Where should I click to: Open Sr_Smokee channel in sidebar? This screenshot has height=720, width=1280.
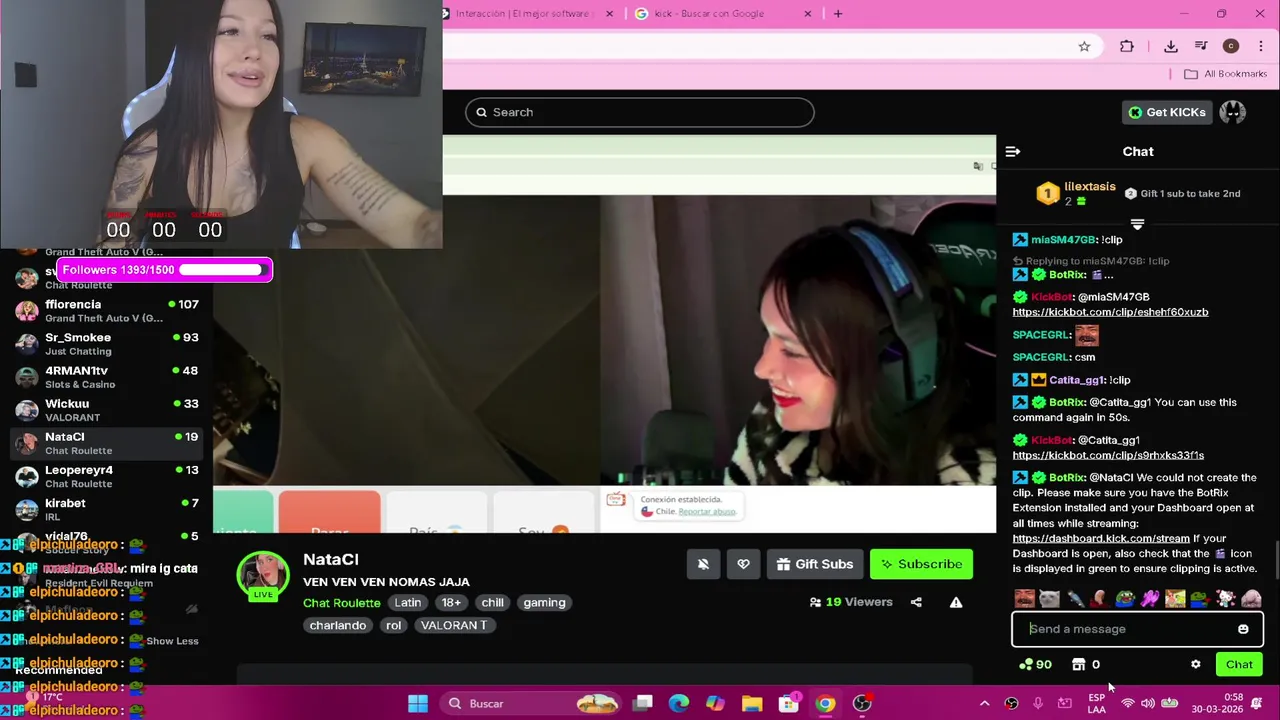click(x=107, y=344)
